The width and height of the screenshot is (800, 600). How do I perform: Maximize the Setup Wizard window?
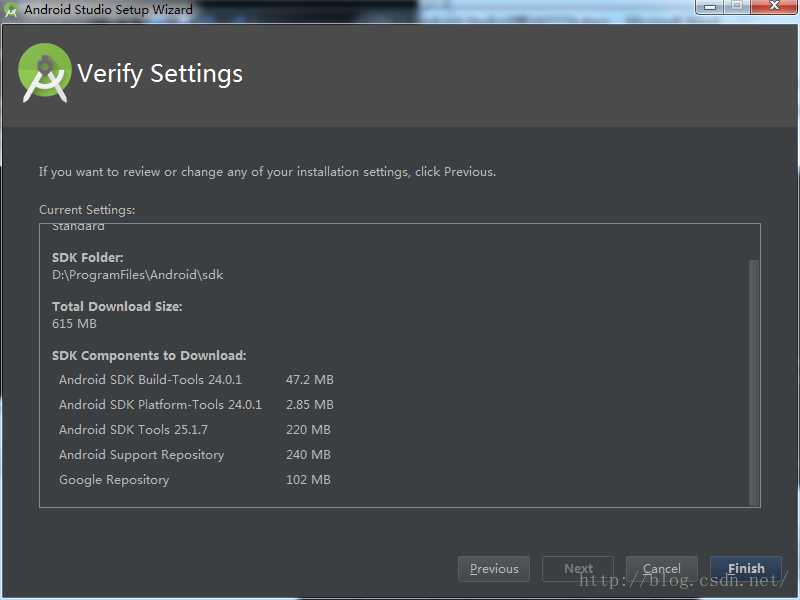(x=737, y=7)
